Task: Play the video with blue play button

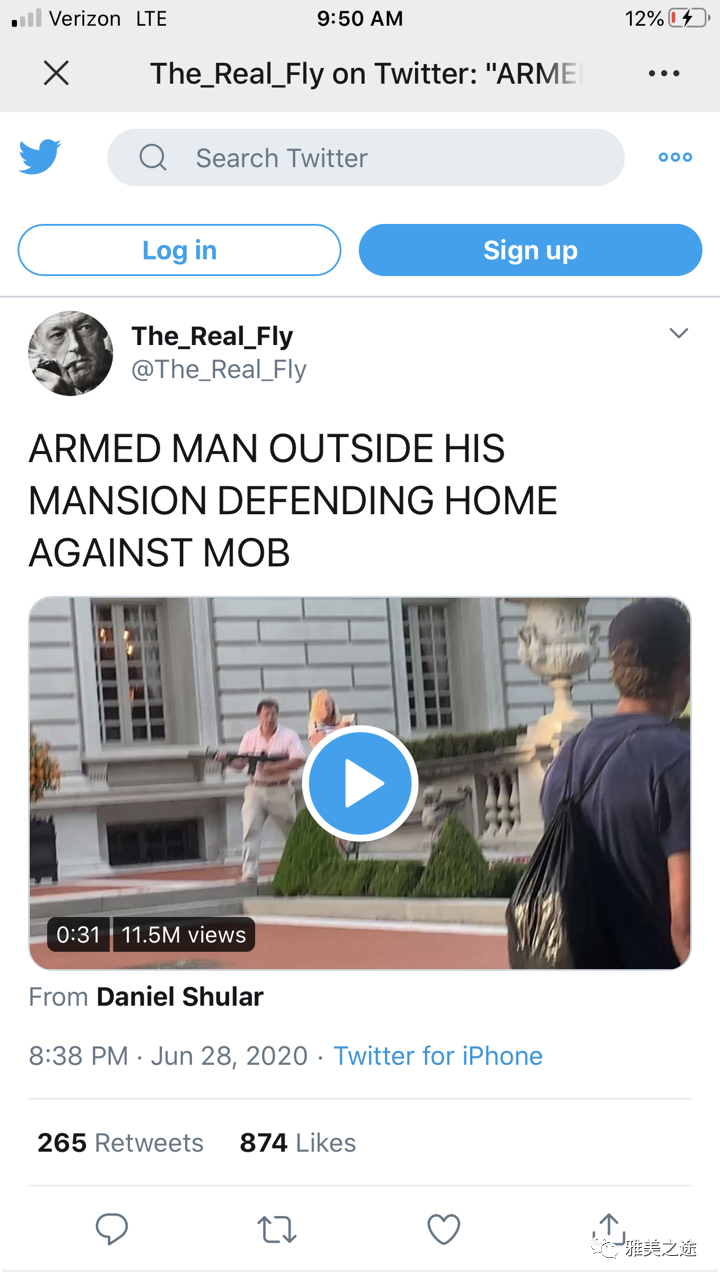Action: pyautogui.click(x=360, y=784)
